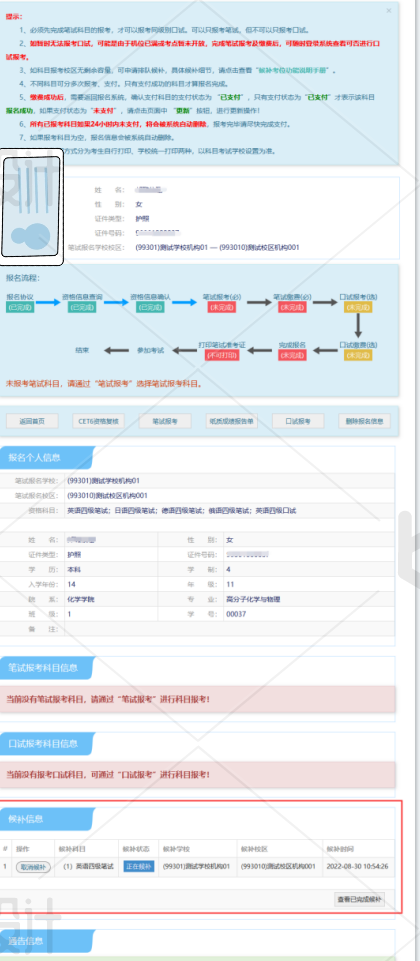Click the 笔试报考 button in the button row
420x961 pixels.
coord(165,421)
